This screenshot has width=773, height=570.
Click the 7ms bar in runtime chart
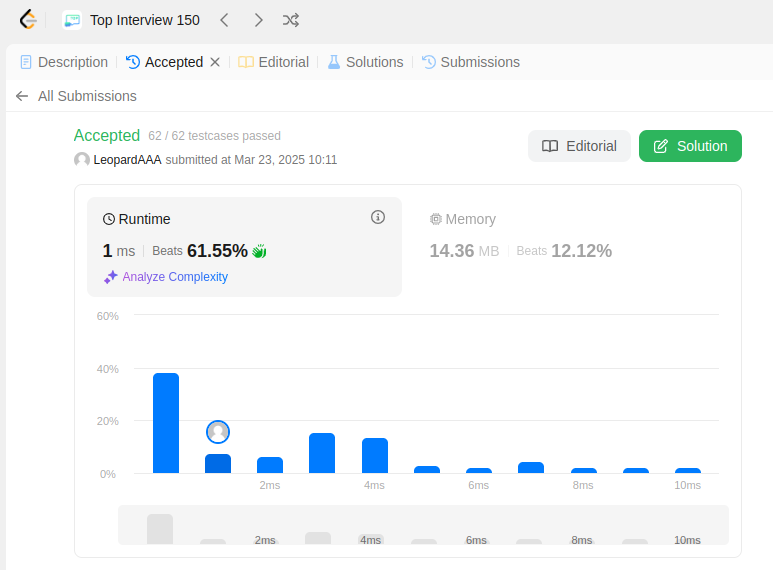(531, 467)
